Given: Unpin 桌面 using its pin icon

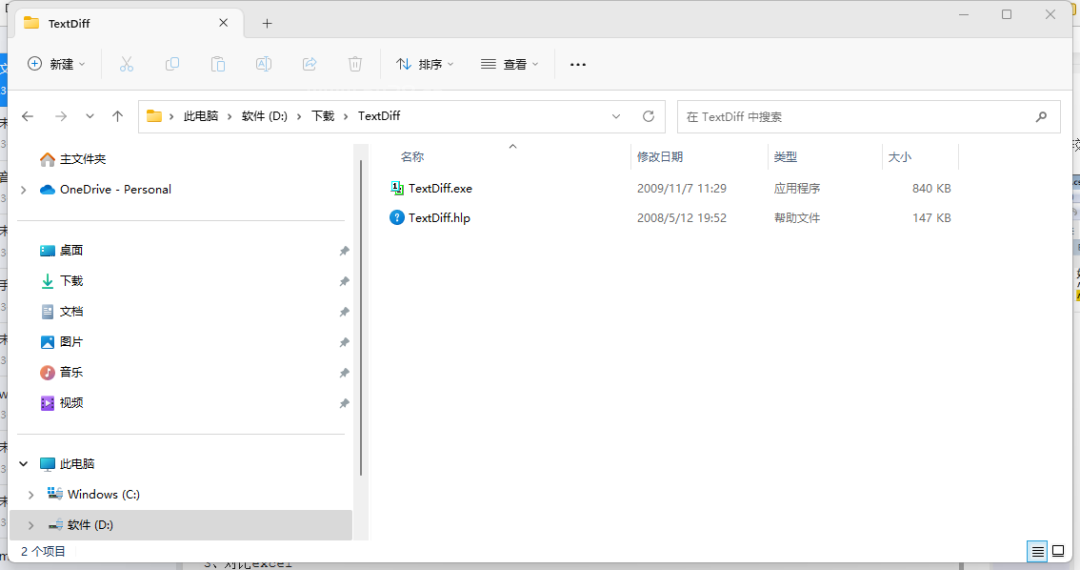Looking at the screenshot, I should point(344,251).
